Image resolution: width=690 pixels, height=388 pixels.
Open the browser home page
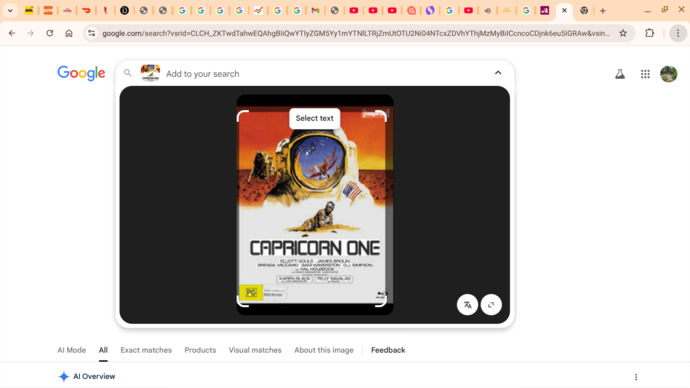[69, 33]
